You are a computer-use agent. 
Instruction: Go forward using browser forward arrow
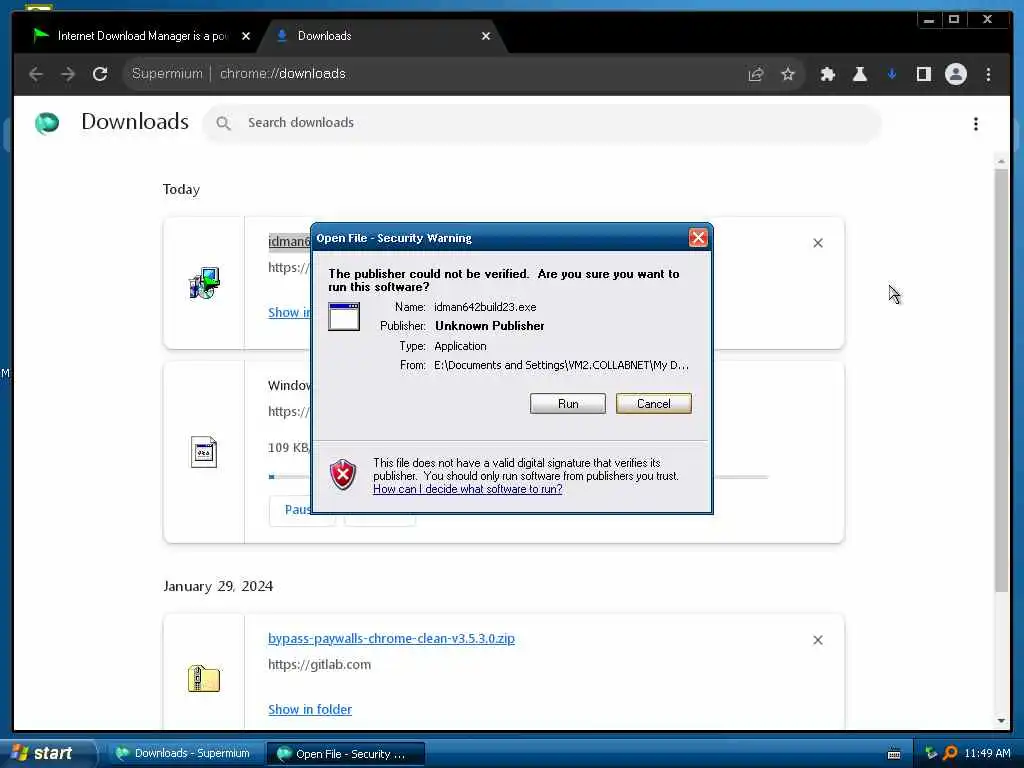coord(68,74)
